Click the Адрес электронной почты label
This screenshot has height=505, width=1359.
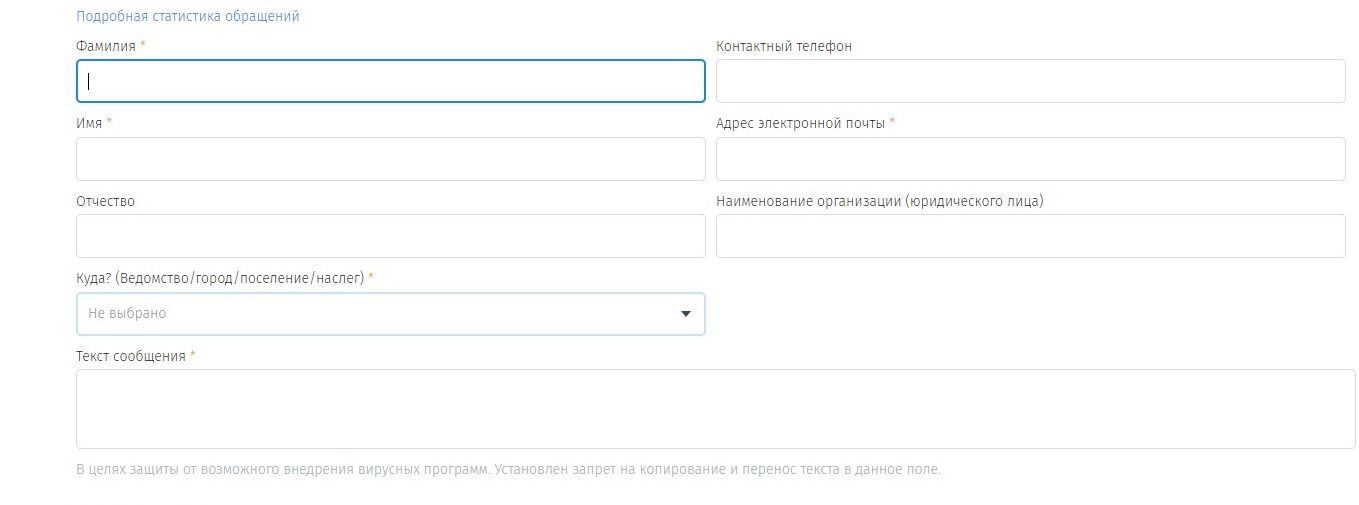tap(800, 123)
